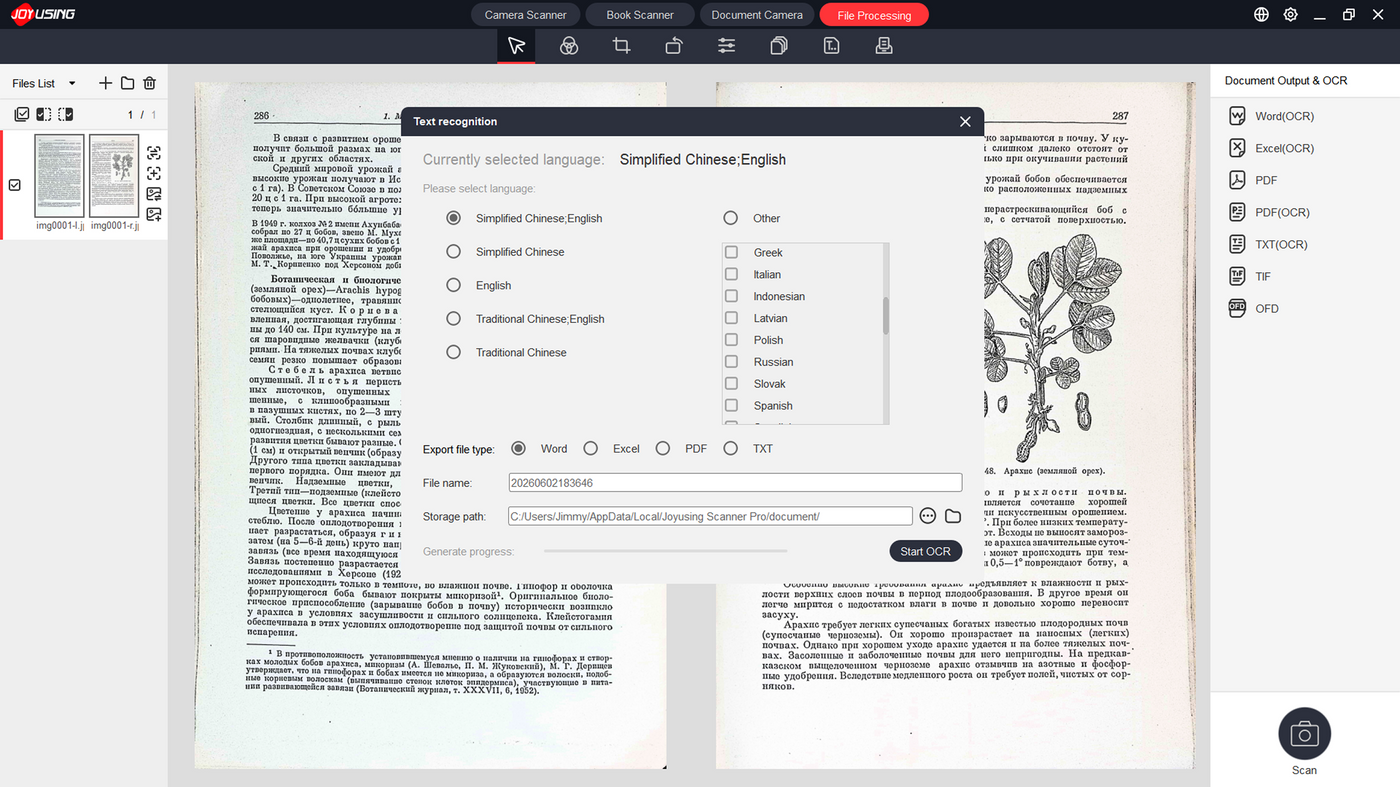Toggle the file row checkbox in Files List
Viewport: 1400px width, 787px height.
(15, 185)
